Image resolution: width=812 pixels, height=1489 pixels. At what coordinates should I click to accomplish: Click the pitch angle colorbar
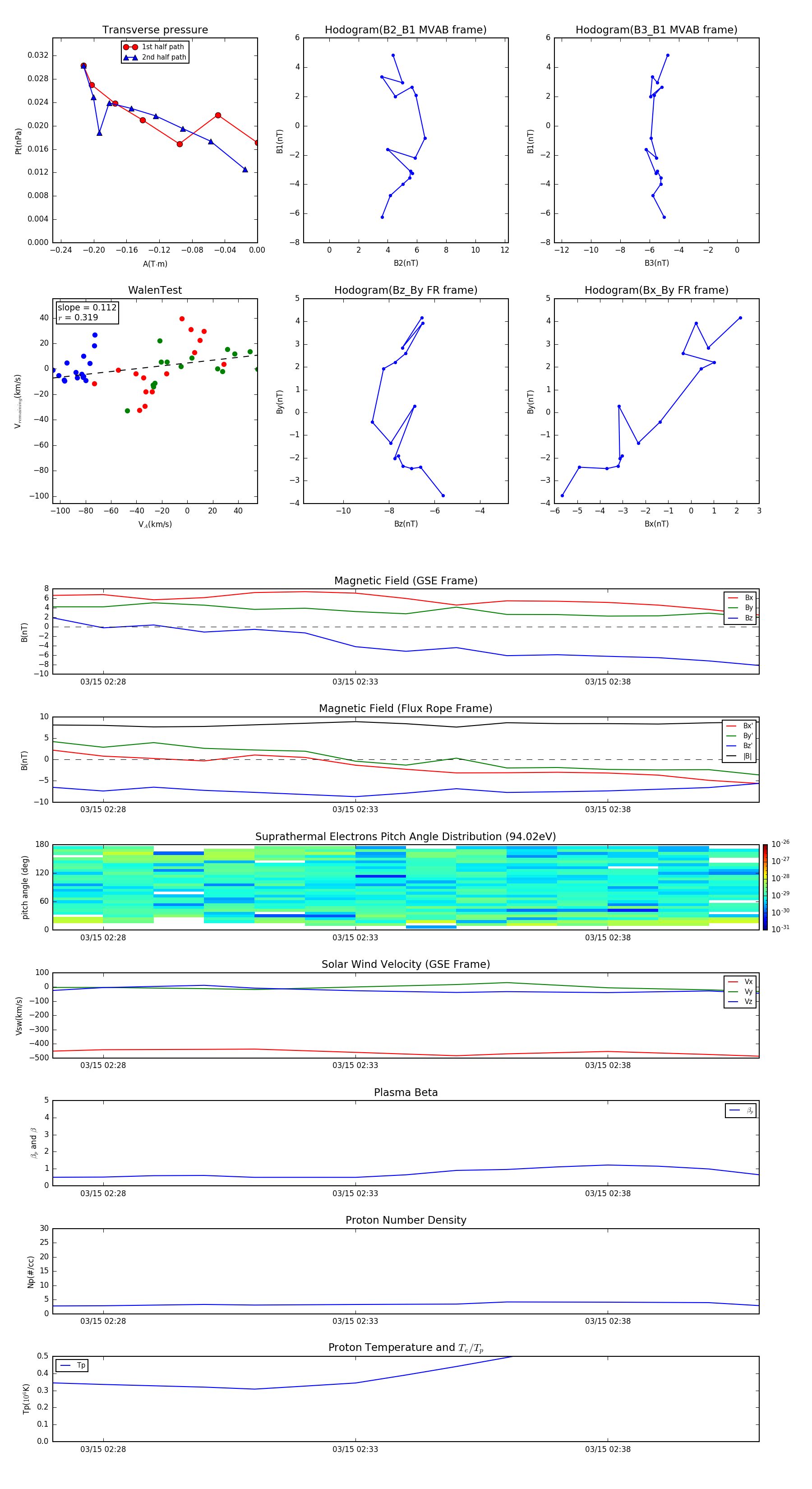(765, 887)
